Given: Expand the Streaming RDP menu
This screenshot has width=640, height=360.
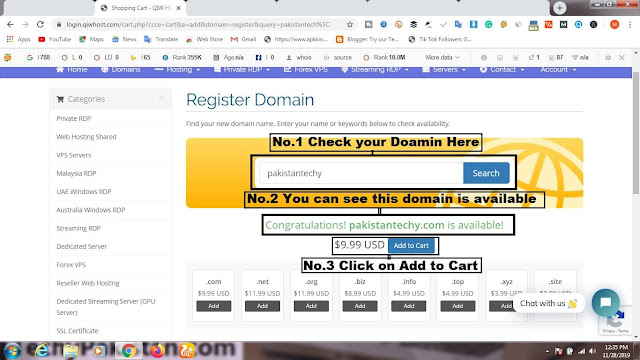Looking at the screenshot, I should click(375, 69).
